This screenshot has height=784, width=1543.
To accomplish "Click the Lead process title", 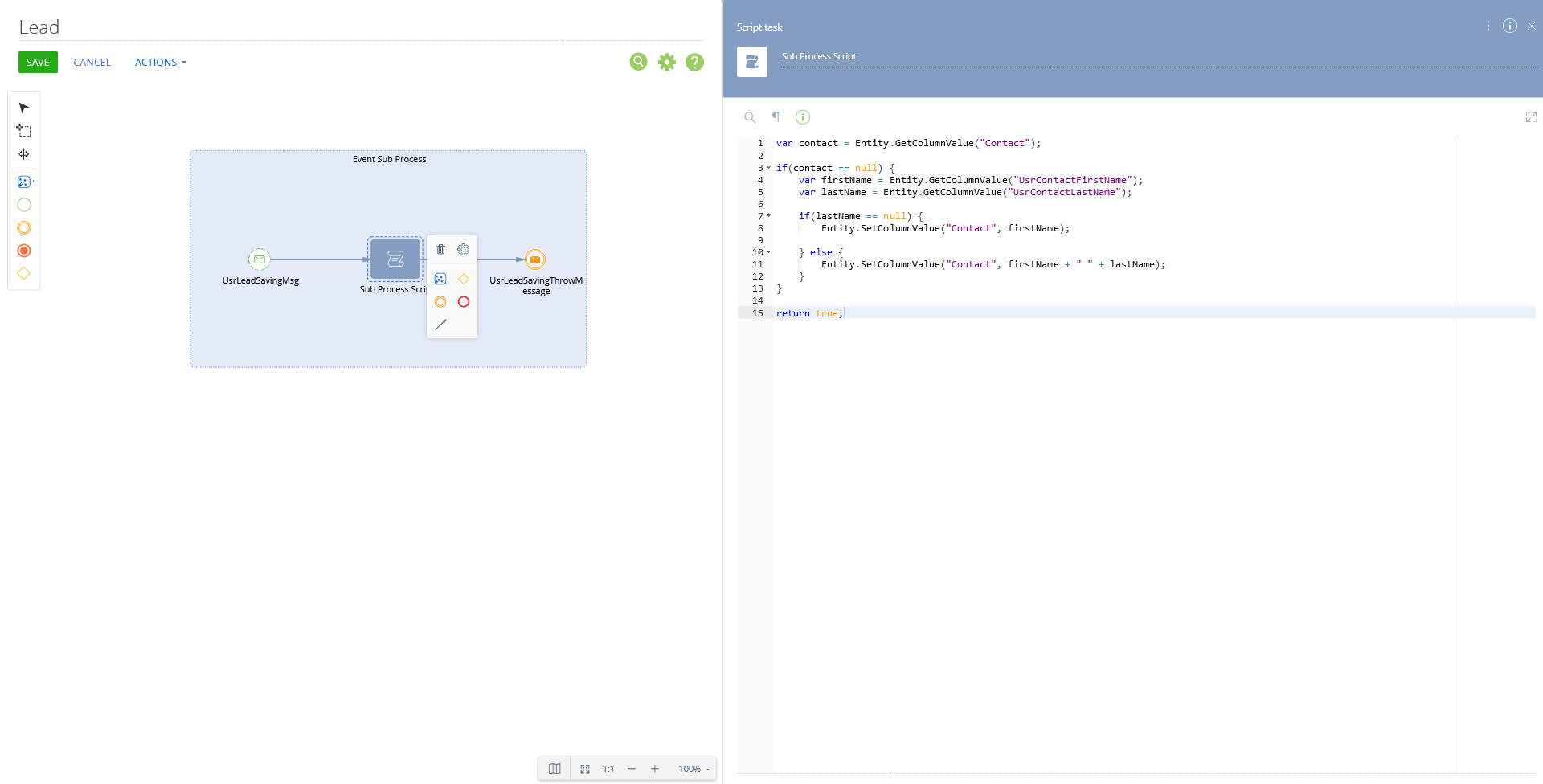I will [39, 27].
